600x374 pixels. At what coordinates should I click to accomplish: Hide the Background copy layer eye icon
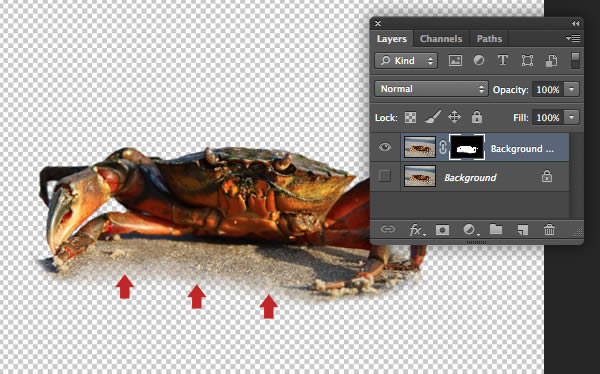pos(385,147)
